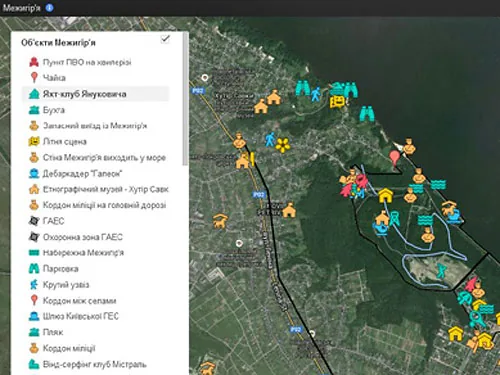Screen dimensions: 500x375
Task: Click the teal icon beside Яхт-клуб Януковича
Action: (x=34, y=94)
